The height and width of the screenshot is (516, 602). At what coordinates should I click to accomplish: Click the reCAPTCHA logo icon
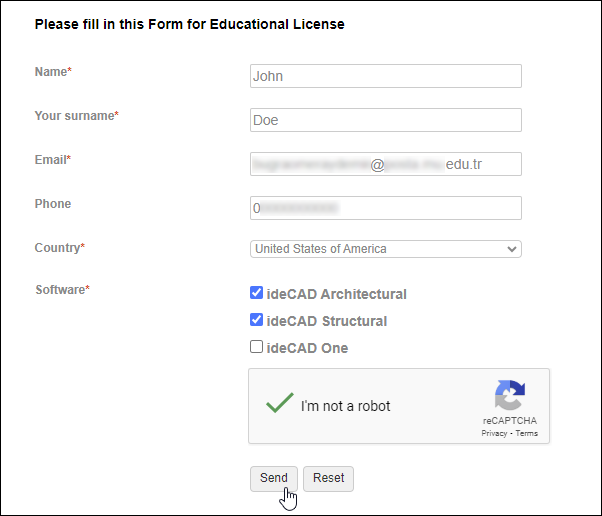[510, 395]
